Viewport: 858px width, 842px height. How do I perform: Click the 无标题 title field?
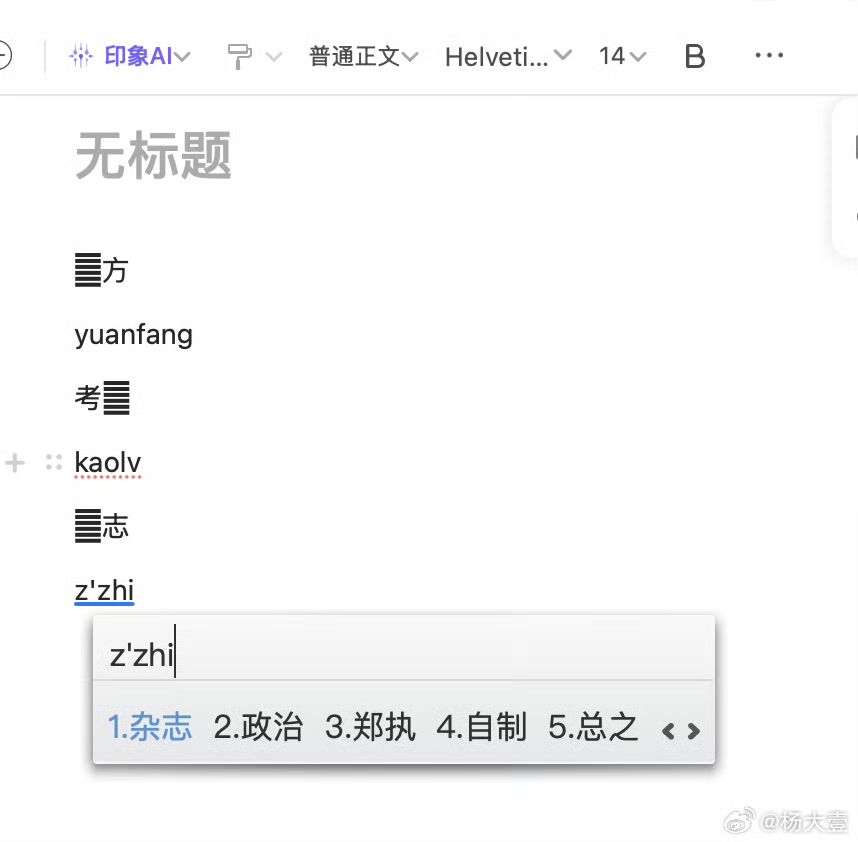point(153,156)
